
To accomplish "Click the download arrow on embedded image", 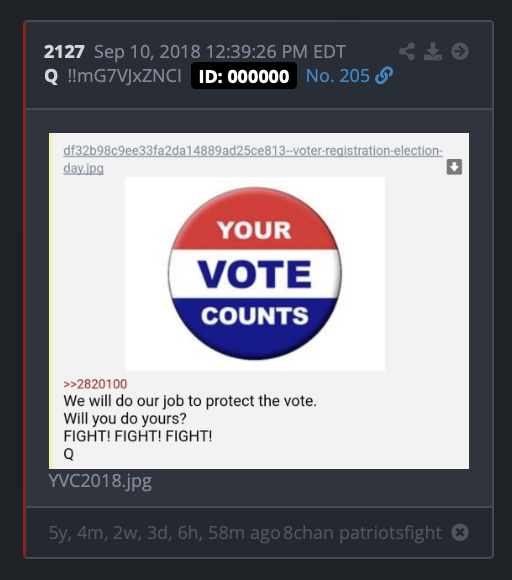I will (454, 167).
